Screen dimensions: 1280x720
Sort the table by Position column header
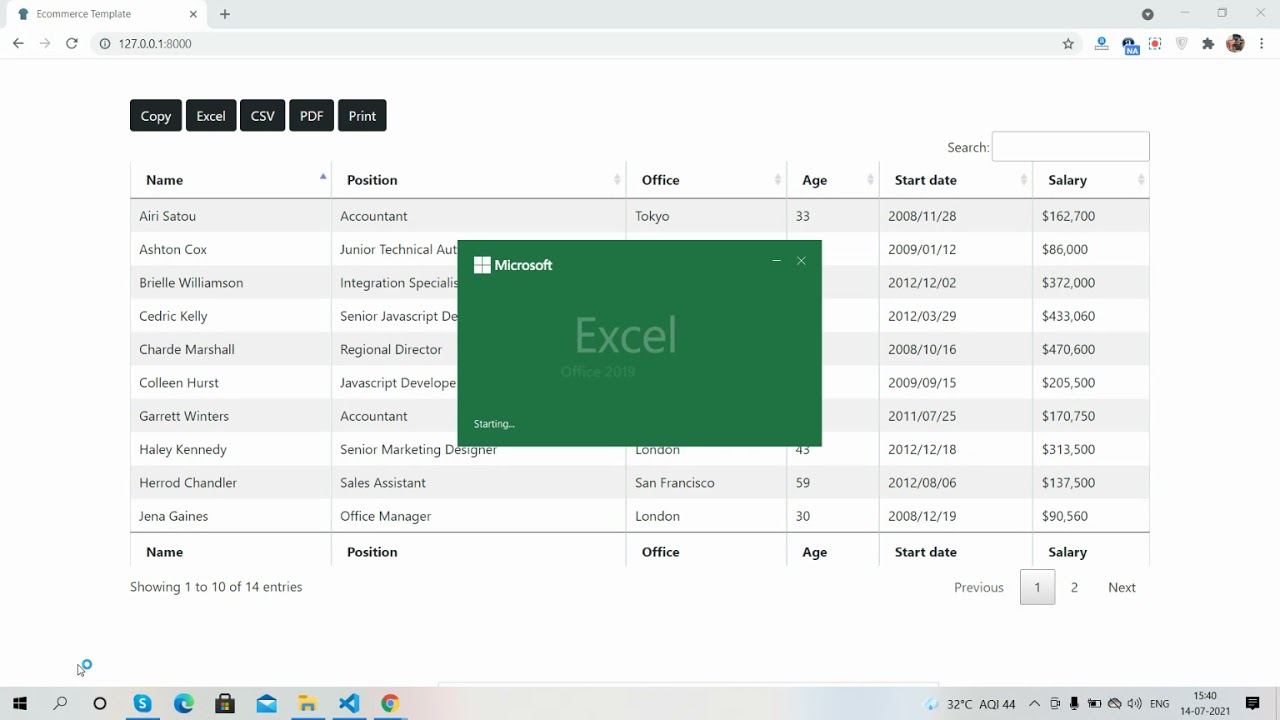[x=478, y=180]
